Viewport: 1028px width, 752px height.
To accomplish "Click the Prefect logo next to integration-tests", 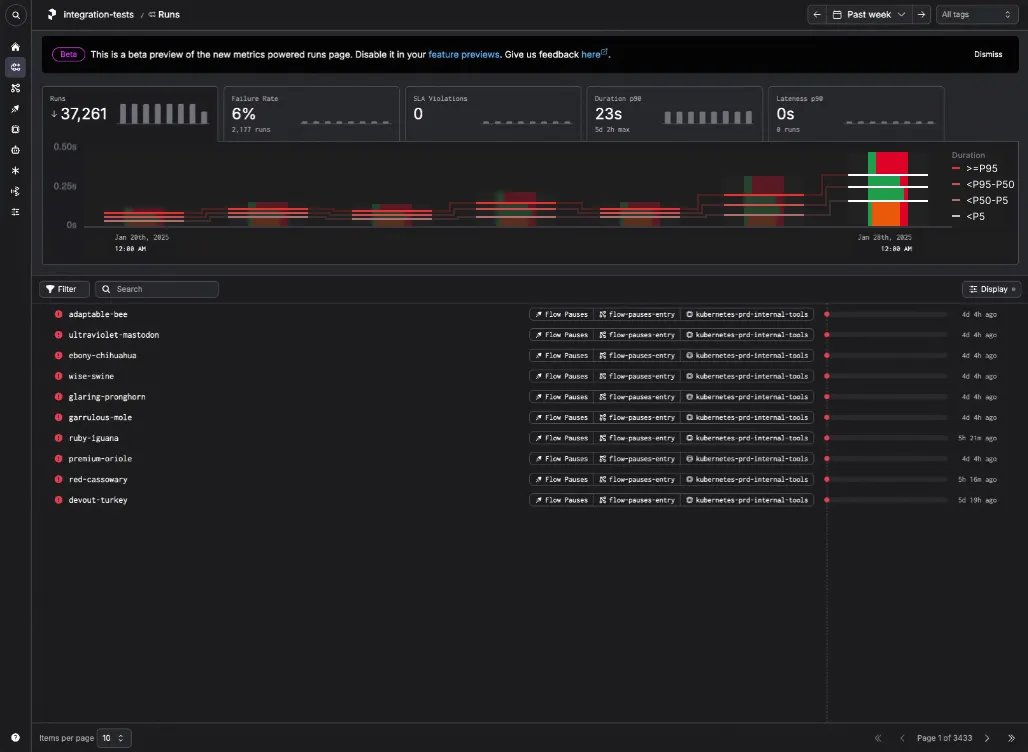I will [x=52, y=14].
